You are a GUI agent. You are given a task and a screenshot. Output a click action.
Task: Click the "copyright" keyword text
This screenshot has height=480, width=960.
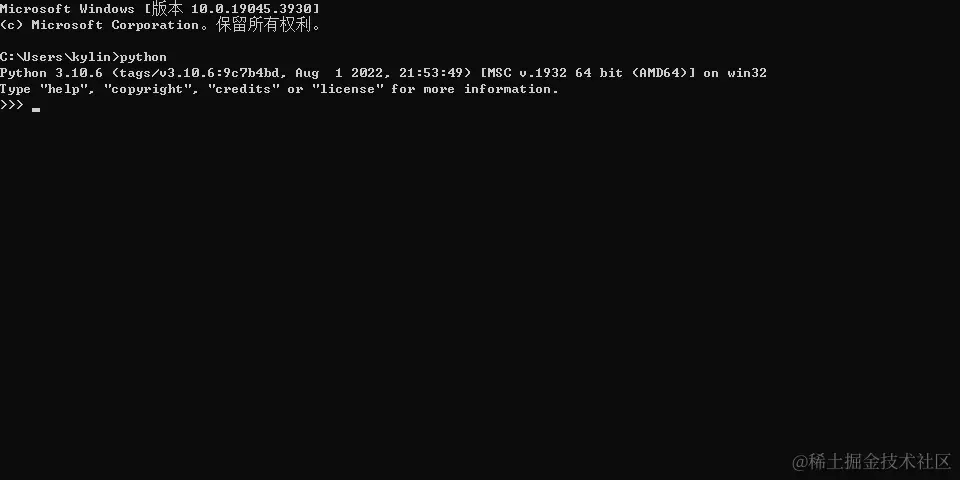pyautogui.click(x=144, y=89)
